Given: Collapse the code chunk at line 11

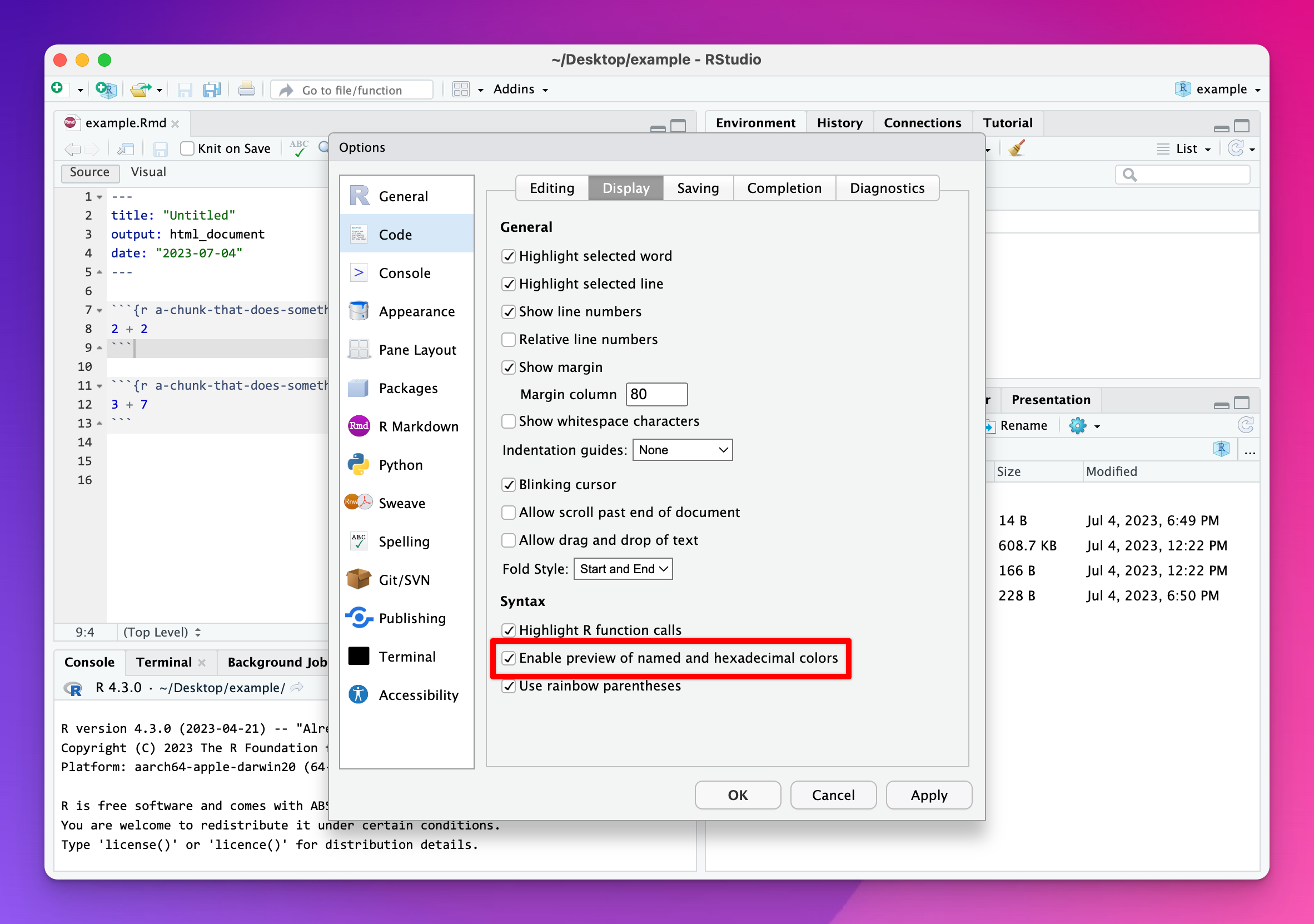Looking at the screenshot, I should click(x=99, y=386).
